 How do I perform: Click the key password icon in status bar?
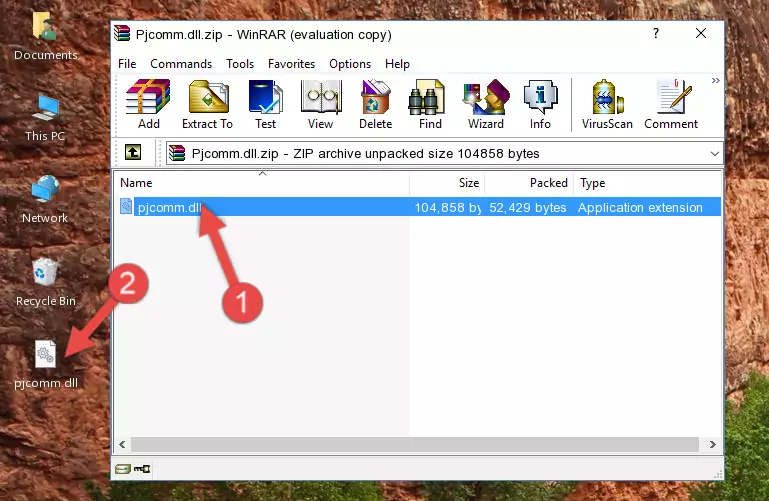pos(142,469)
